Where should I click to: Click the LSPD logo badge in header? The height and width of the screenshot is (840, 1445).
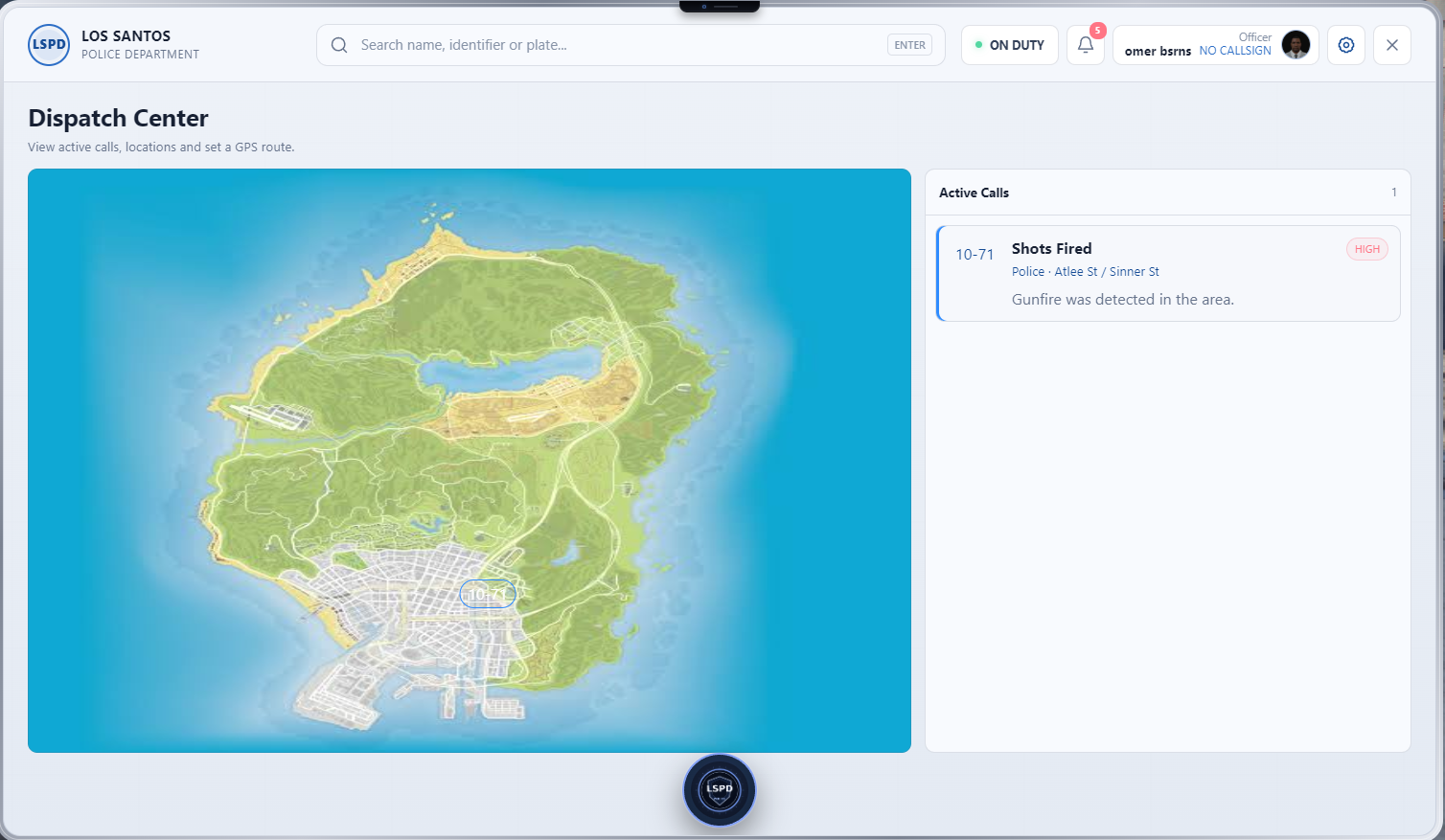point(49,45)
